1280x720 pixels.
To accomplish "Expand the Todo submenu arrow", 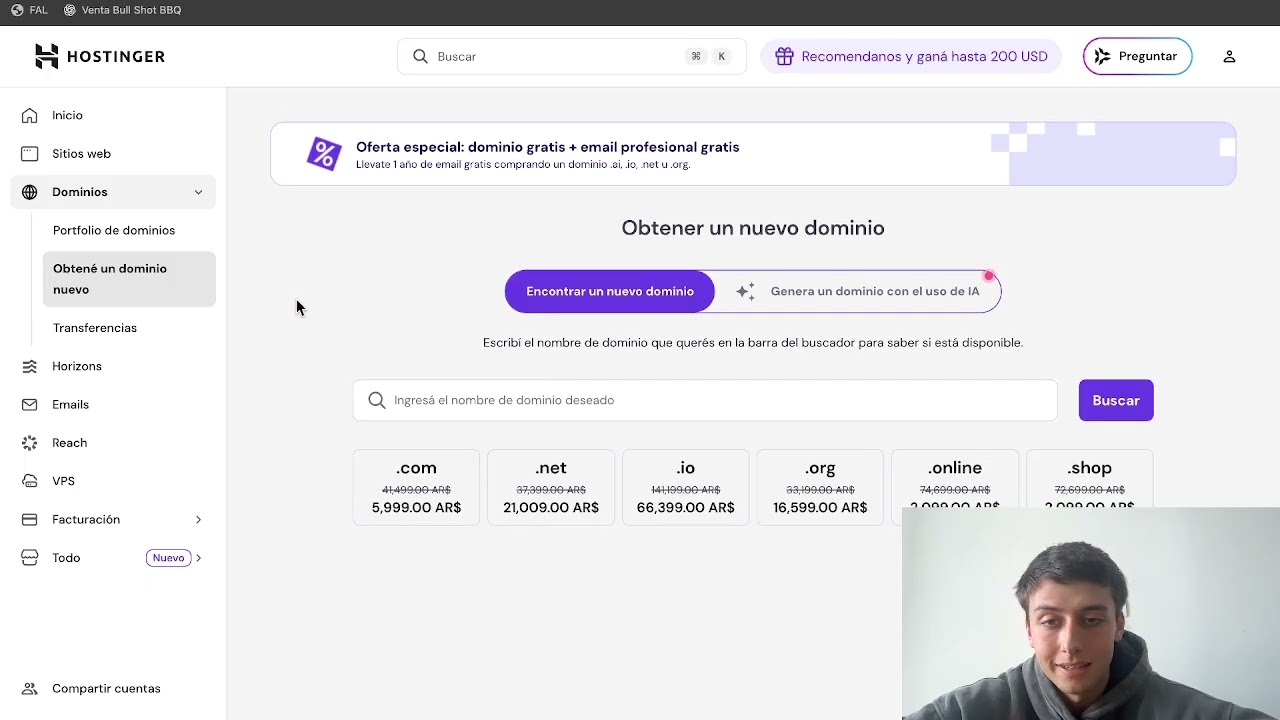I will pos(198,558).
